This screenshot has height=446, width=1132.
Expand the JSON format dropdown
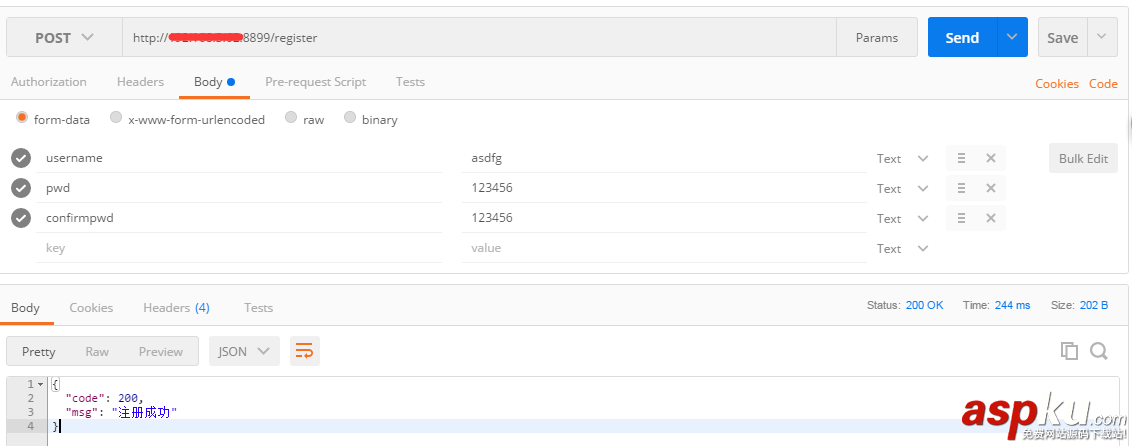click(x=244, y=351)
